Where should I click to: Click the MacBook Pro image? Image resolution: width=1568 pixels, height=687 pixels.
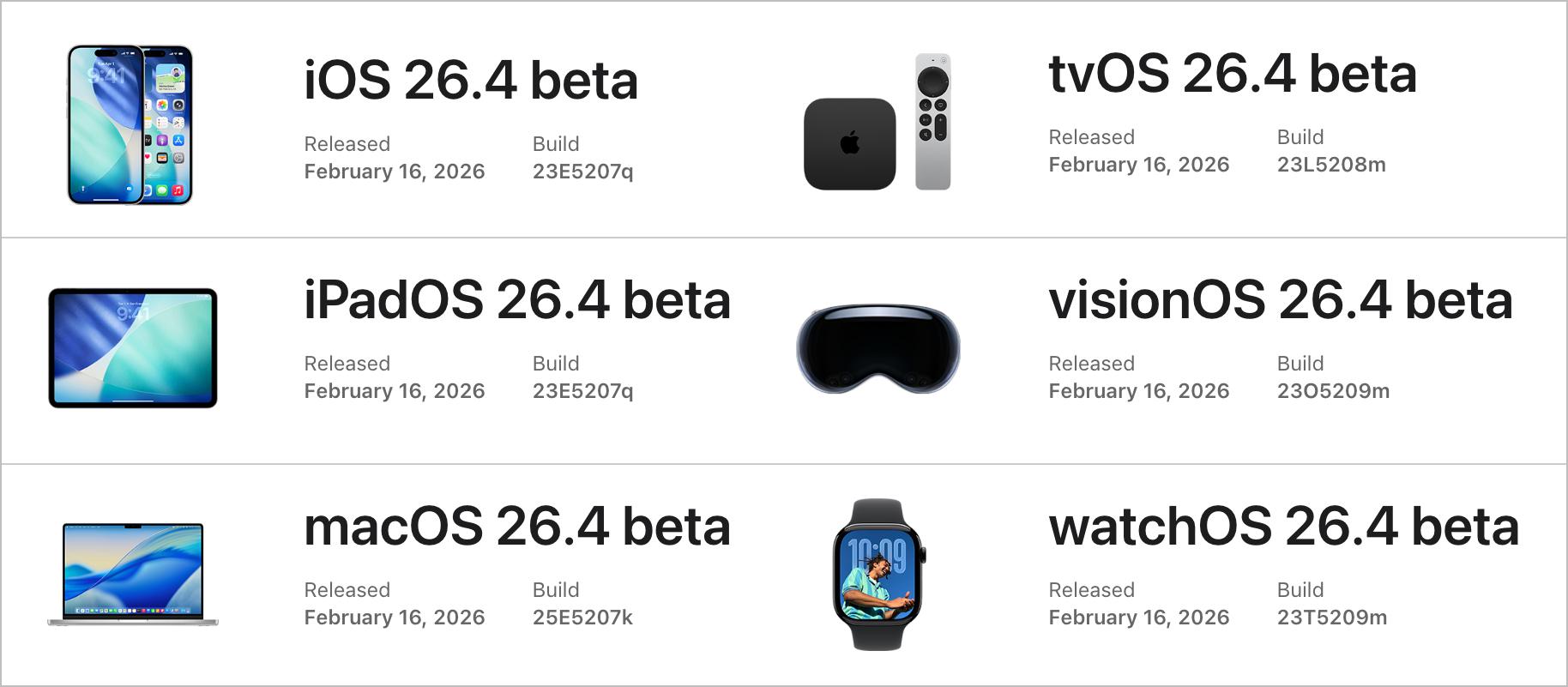133,573
